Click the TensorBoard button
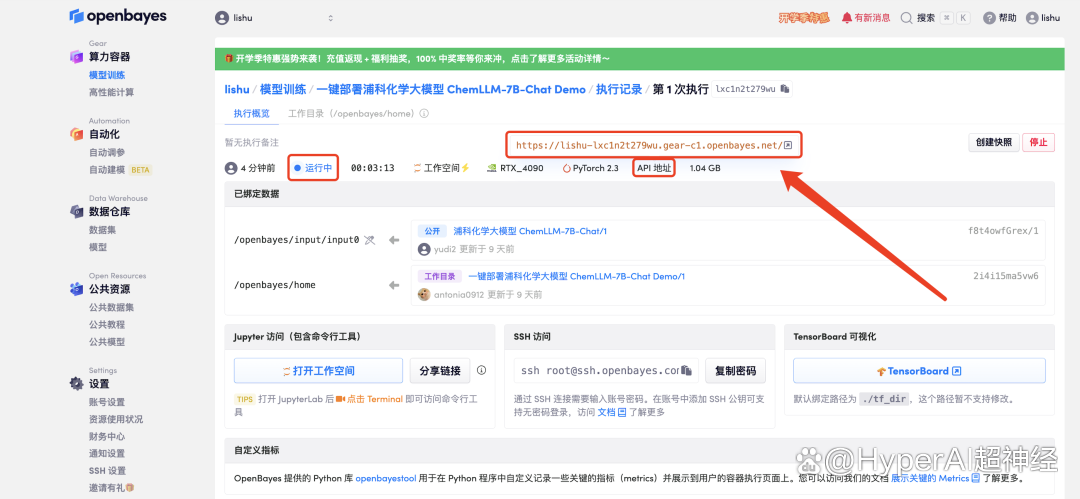This screenshot has width=1080, height=499. (919, 371)
